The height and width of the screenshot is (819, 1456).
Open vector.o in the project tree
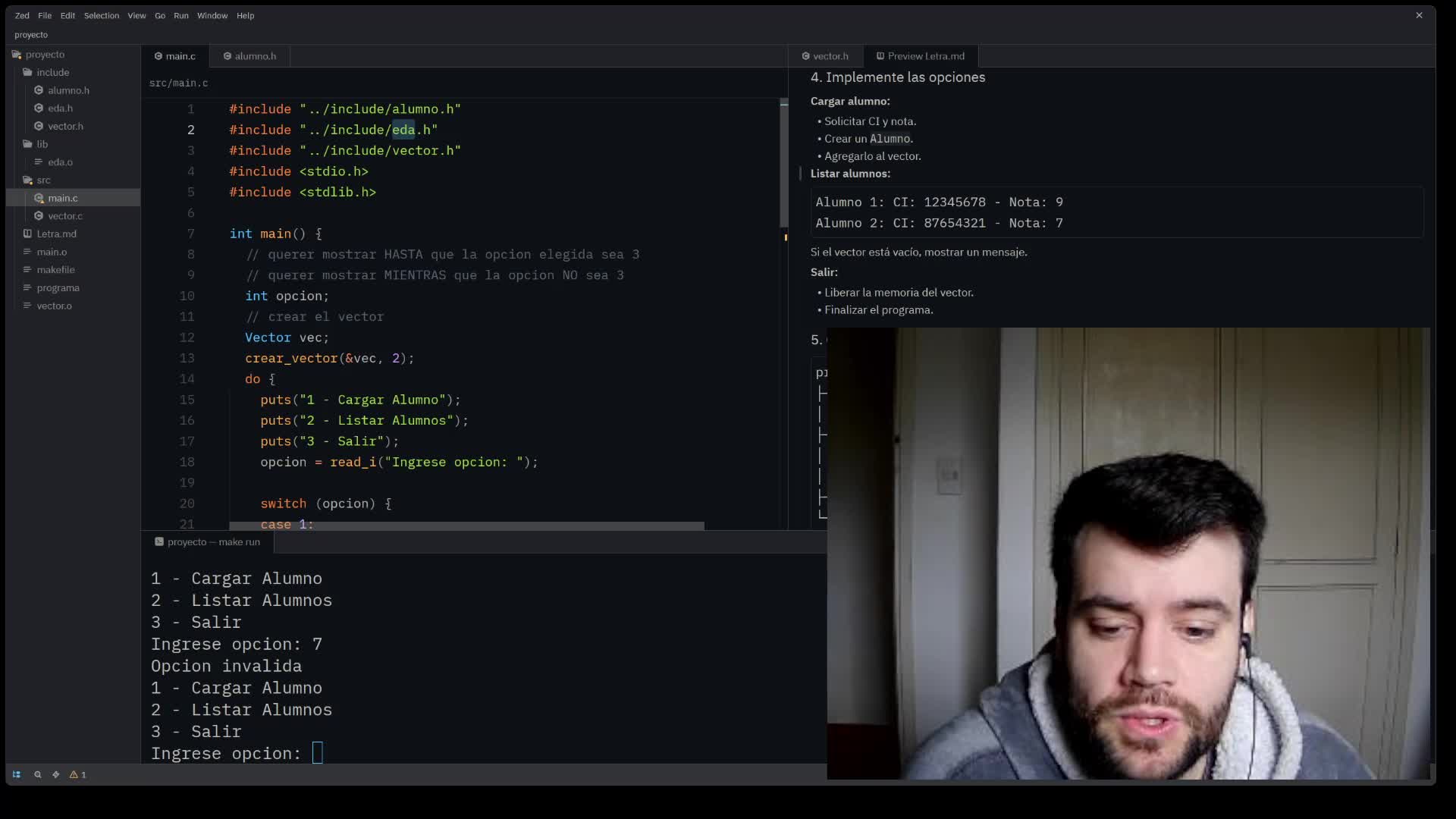click(x=54, y=306)
